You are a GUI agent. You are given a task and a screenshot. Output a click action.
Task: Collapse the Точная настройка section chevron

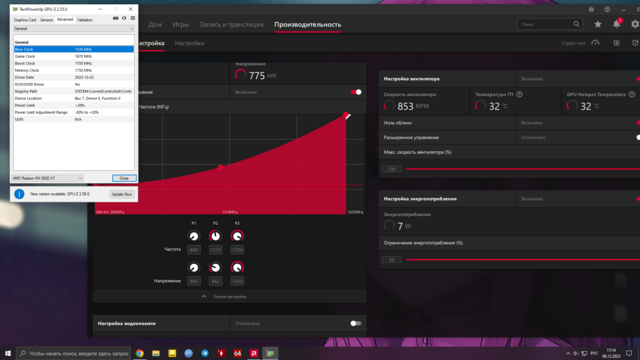[204, 297]
